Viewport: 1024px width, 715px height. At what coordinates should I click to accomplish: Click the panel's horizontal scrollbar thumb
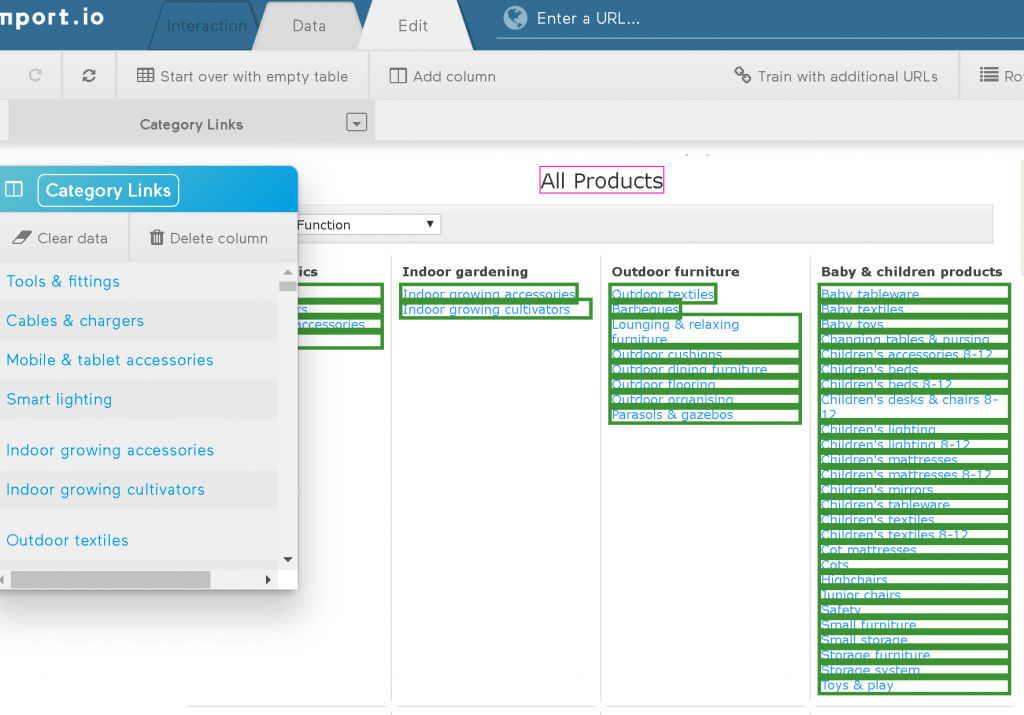pyautogui.click(x=110, y=579)
